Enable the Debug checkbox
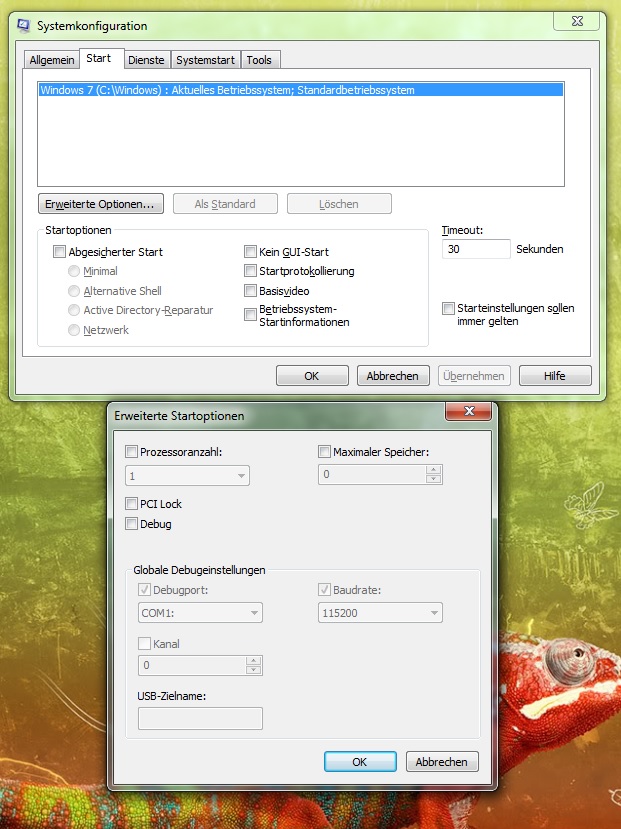This screenshot has width=621, height=829. click(x=131, y=523)
